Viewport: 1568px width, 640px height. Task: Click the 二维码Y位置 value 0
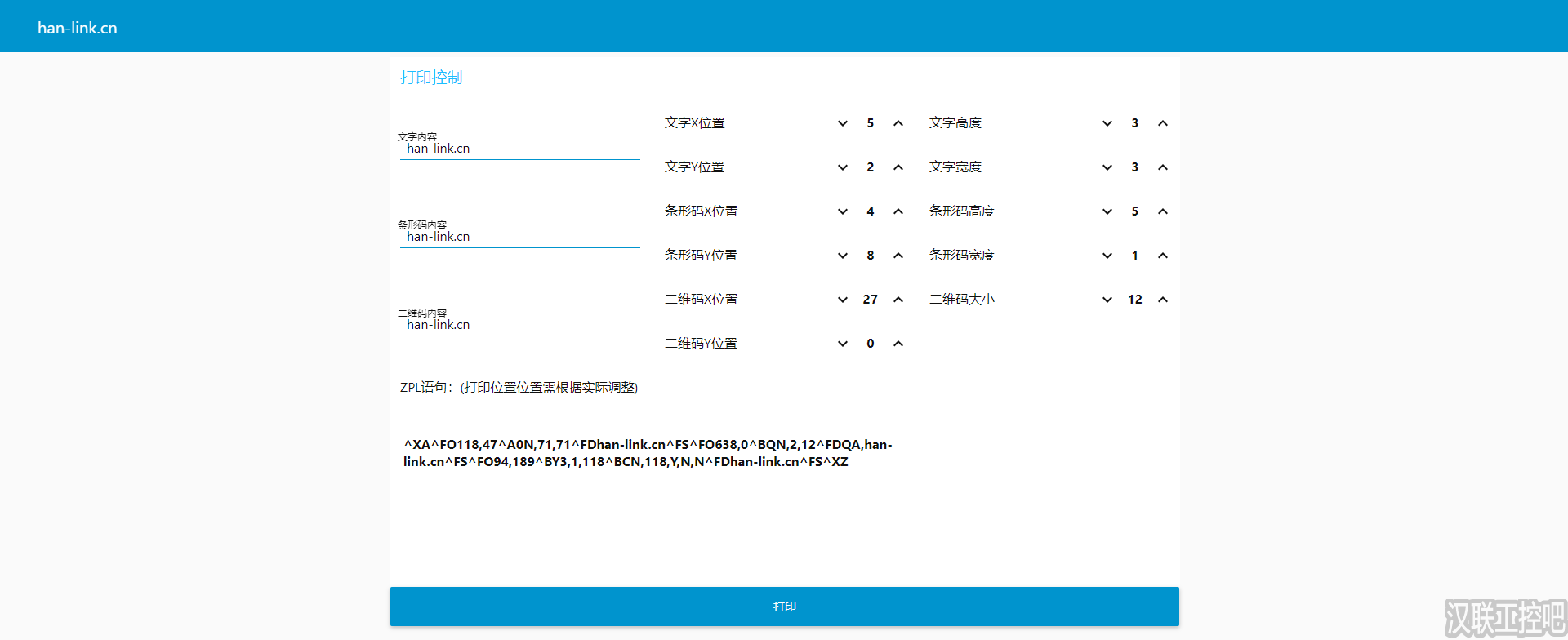click(x=871, y=344)
